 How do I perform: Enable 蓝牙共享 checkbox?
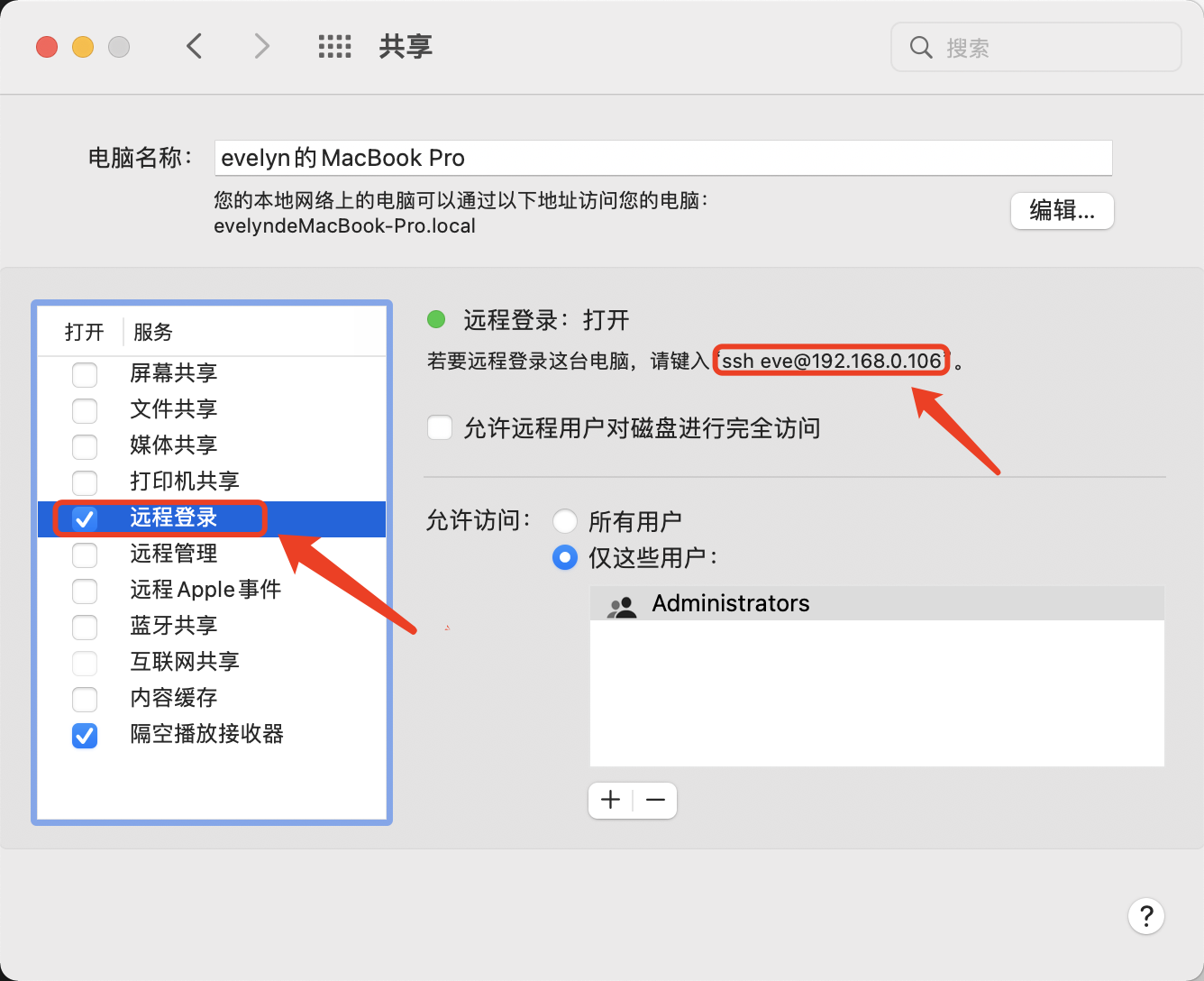tap(85, 627)
